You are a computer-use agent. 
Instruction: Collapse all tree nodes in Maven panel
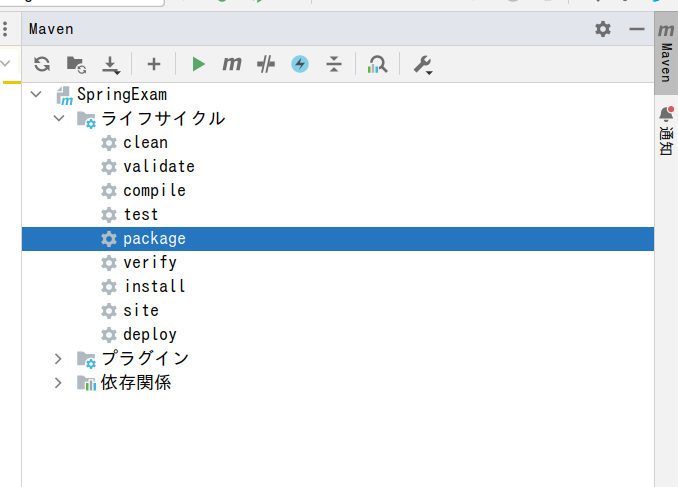pos(334,64)
